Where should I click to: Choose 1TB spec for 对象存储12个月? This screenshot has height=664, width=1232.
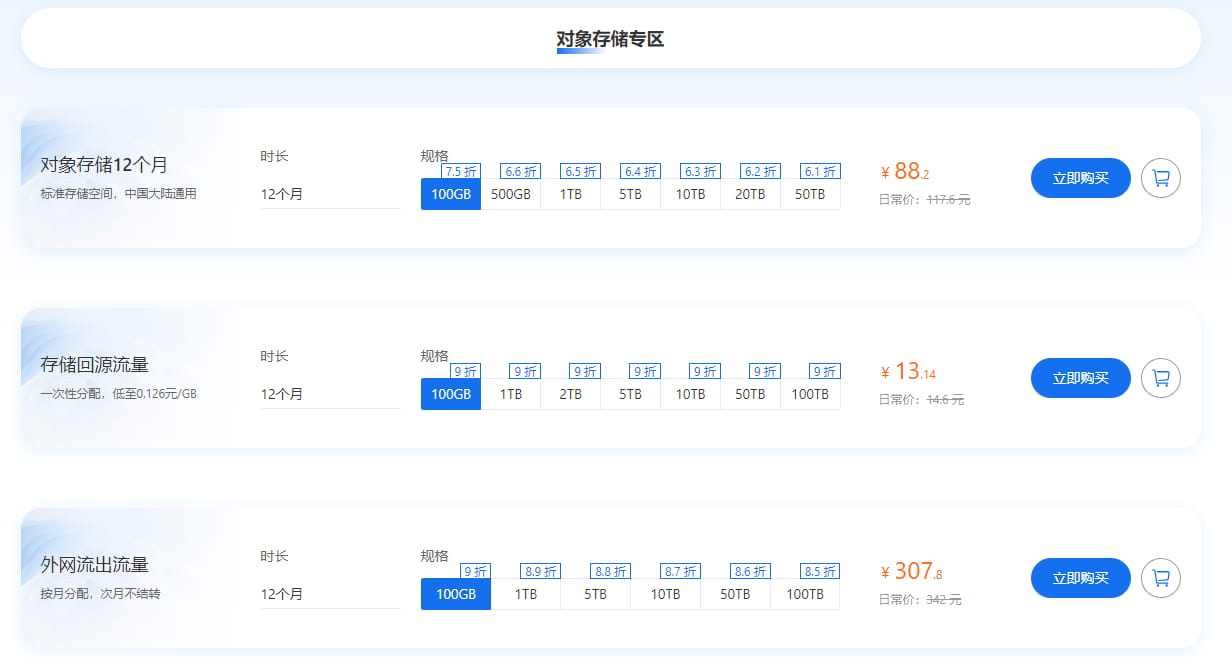tap(571, 194)
